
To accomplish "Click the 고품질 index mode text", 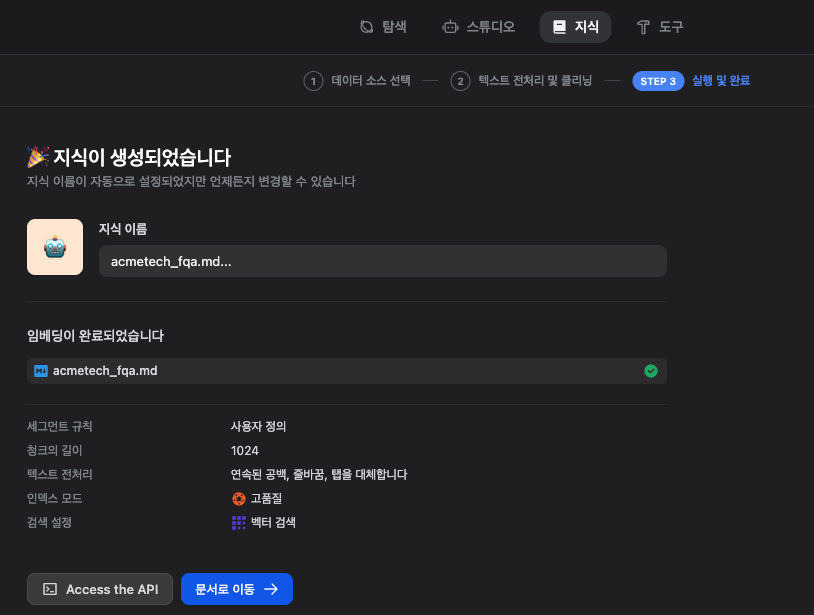I will tap(266, 499).
